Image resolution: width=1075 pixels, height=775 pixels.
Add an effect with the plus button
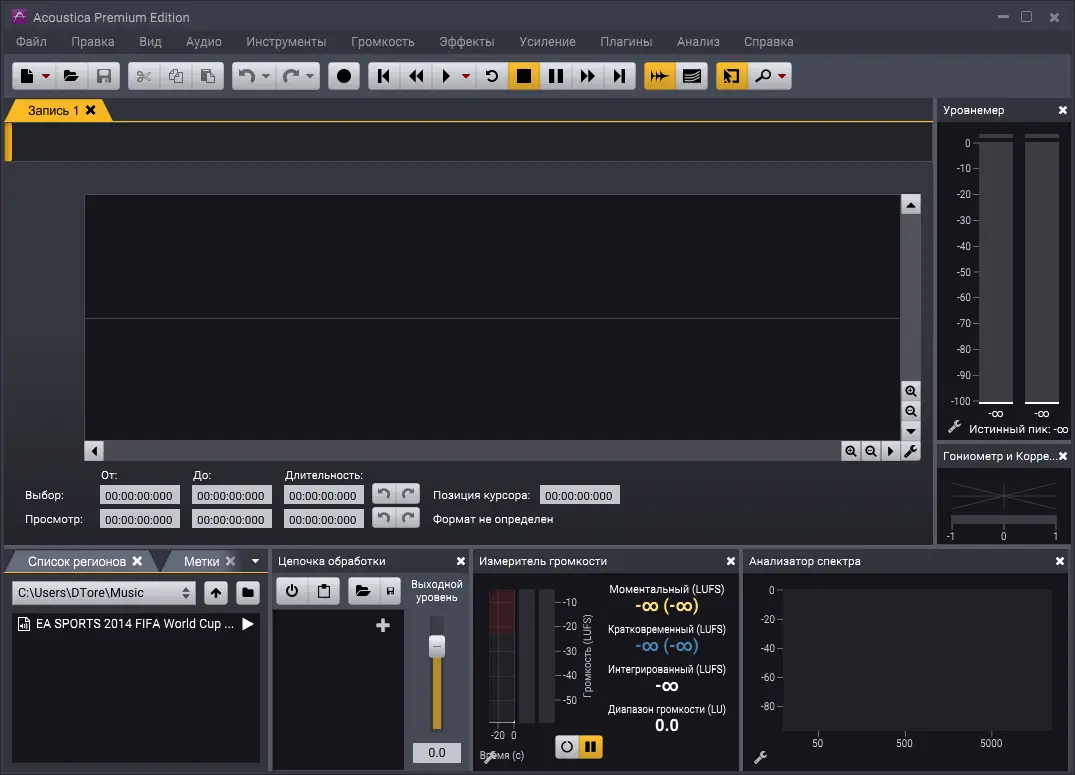click(x=383, y=624)
